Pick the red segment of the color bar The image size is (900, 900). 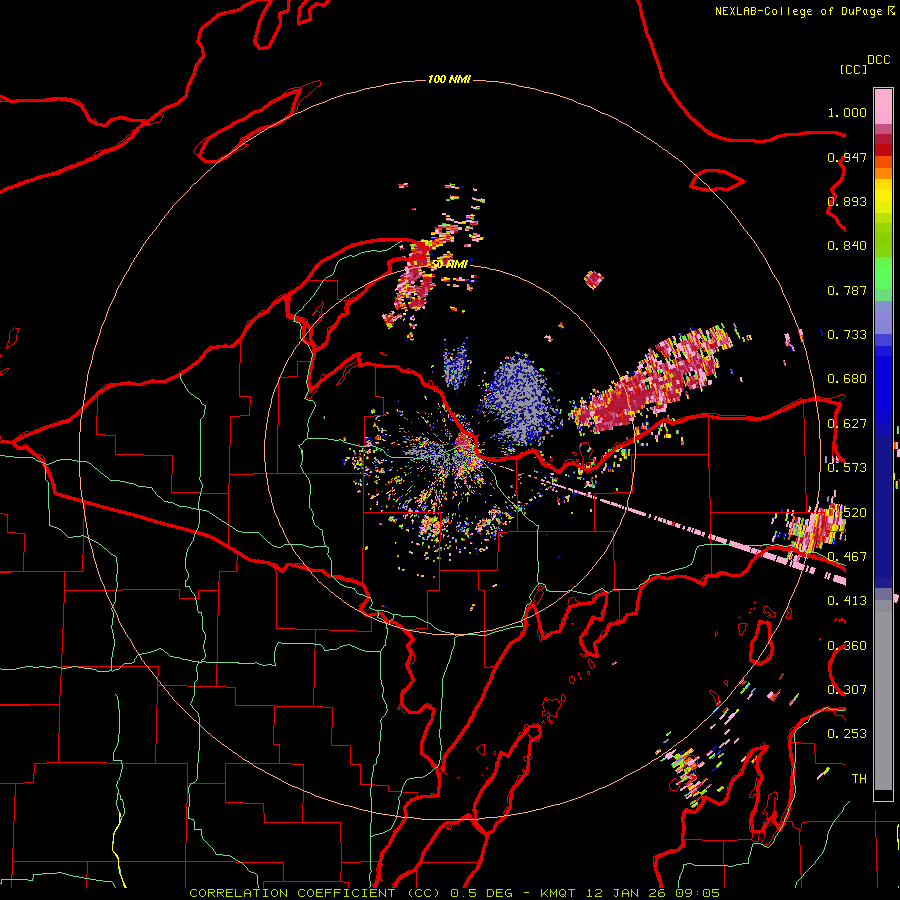pyautogui.click(x=883, y=149)
